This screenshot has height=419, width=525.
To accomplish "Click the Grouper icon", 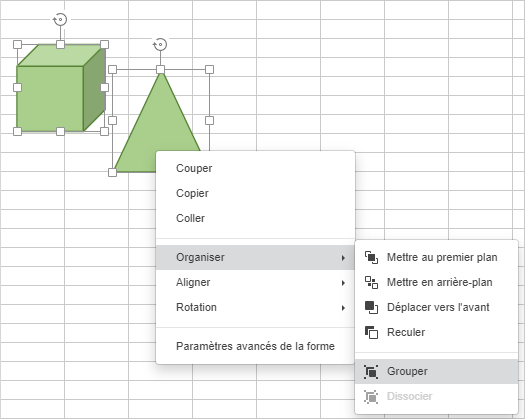I will 371,371.
